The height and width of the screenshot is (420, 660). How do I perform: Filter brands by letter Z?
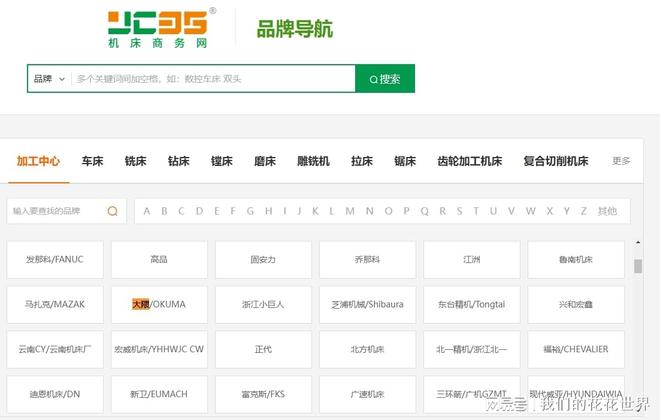[583, 211]
